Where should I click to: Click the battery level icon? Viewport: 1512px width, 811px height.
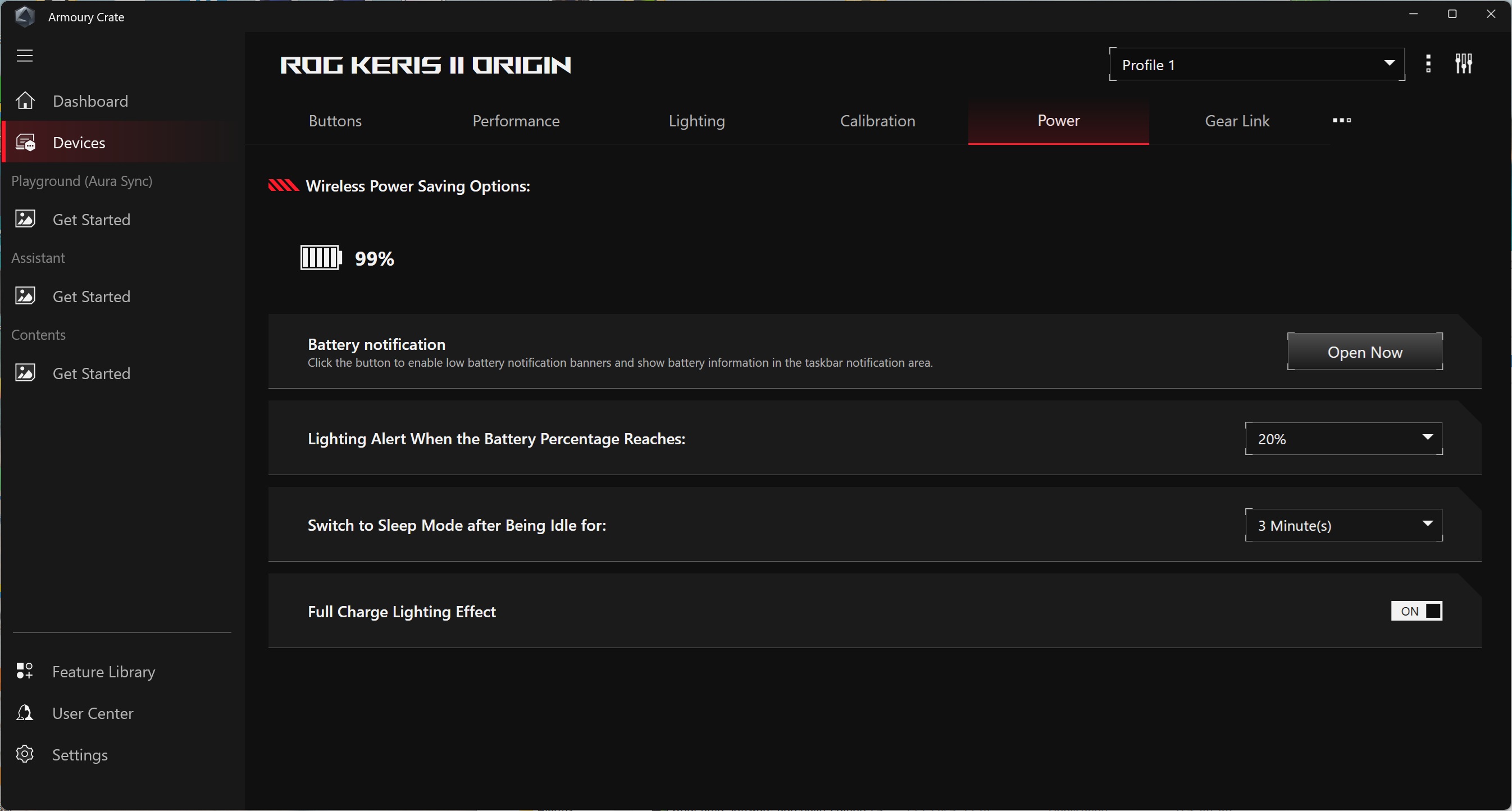321,258
